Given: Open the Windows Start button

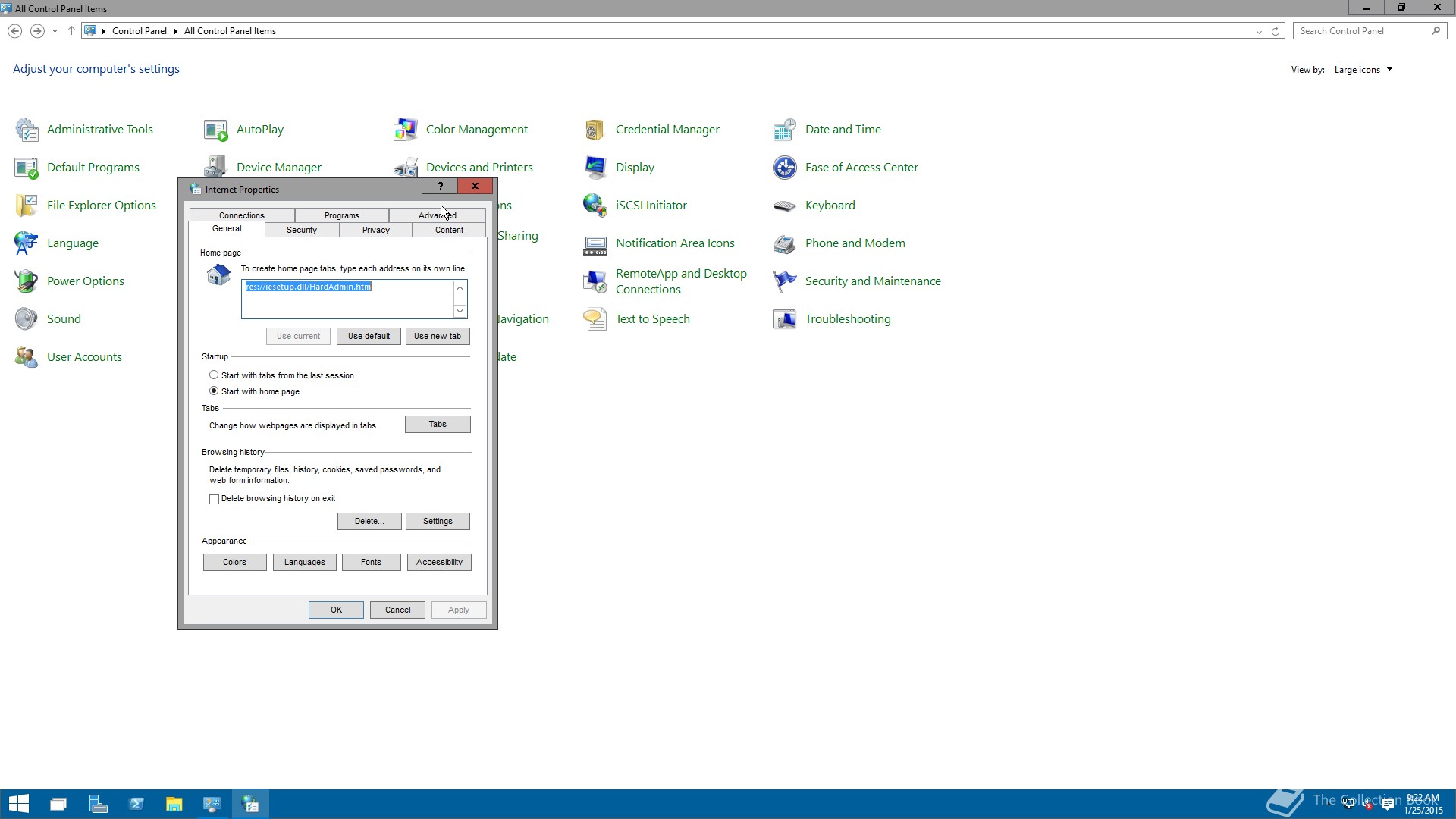Looking at the screenshot, I should point(19,804).
